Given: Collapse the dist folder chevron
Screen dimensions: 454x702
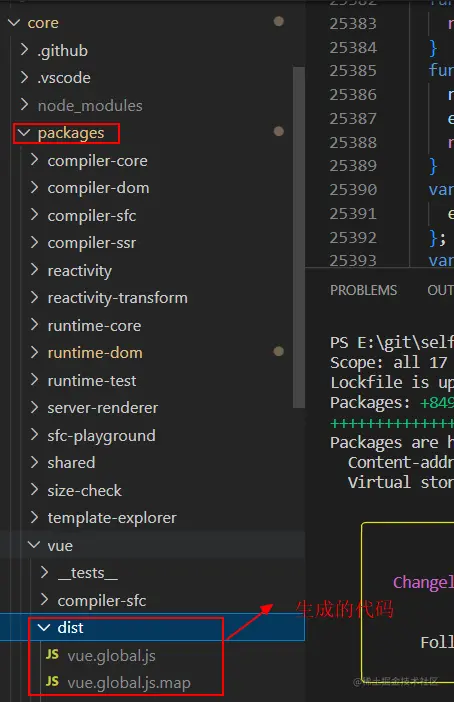Looking at the screenshot, I should pyautogui.click(x=44, y=627).
